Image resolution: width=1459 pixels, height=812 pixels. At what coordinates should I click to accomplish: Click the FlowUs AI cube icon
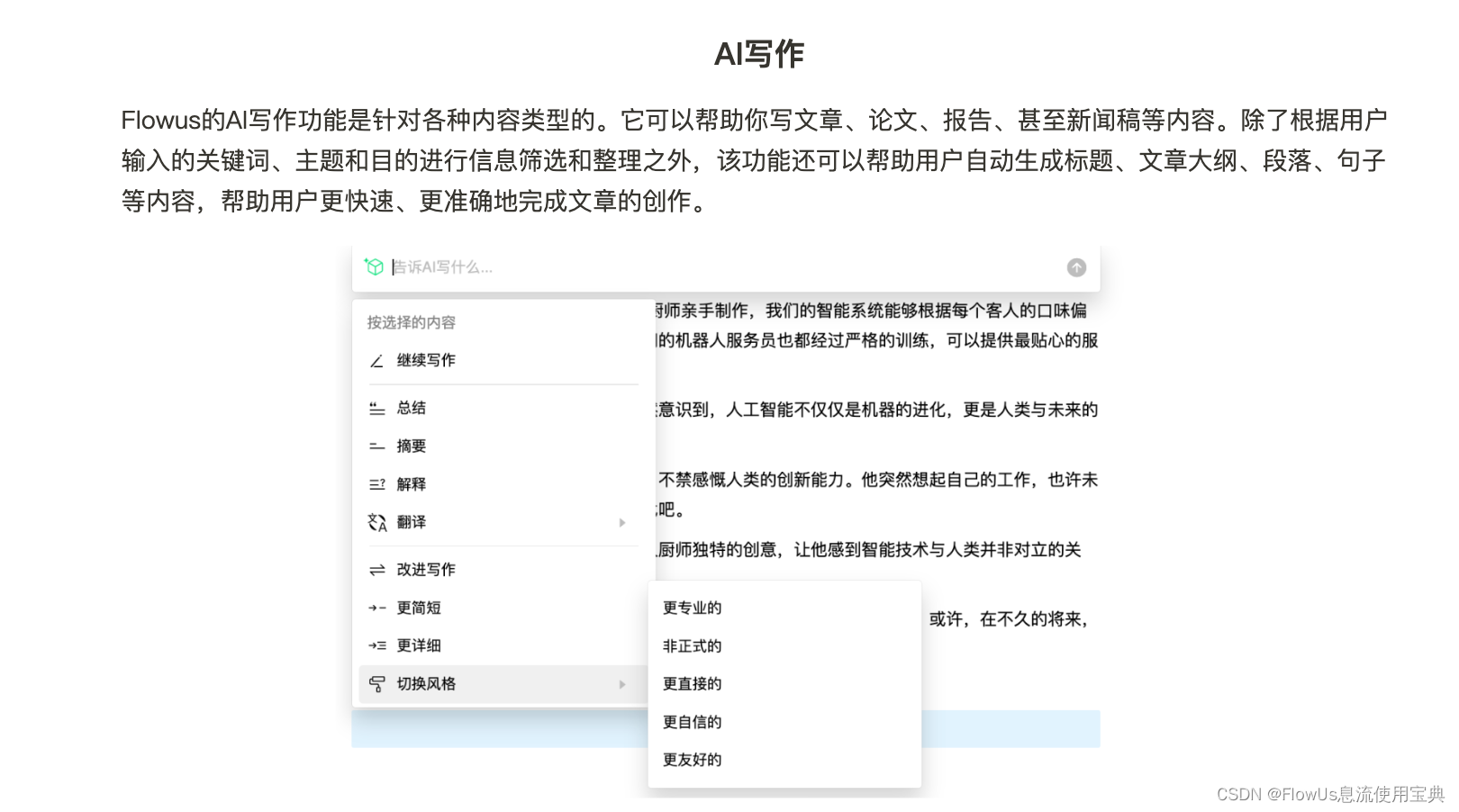(x=375, y=266)
